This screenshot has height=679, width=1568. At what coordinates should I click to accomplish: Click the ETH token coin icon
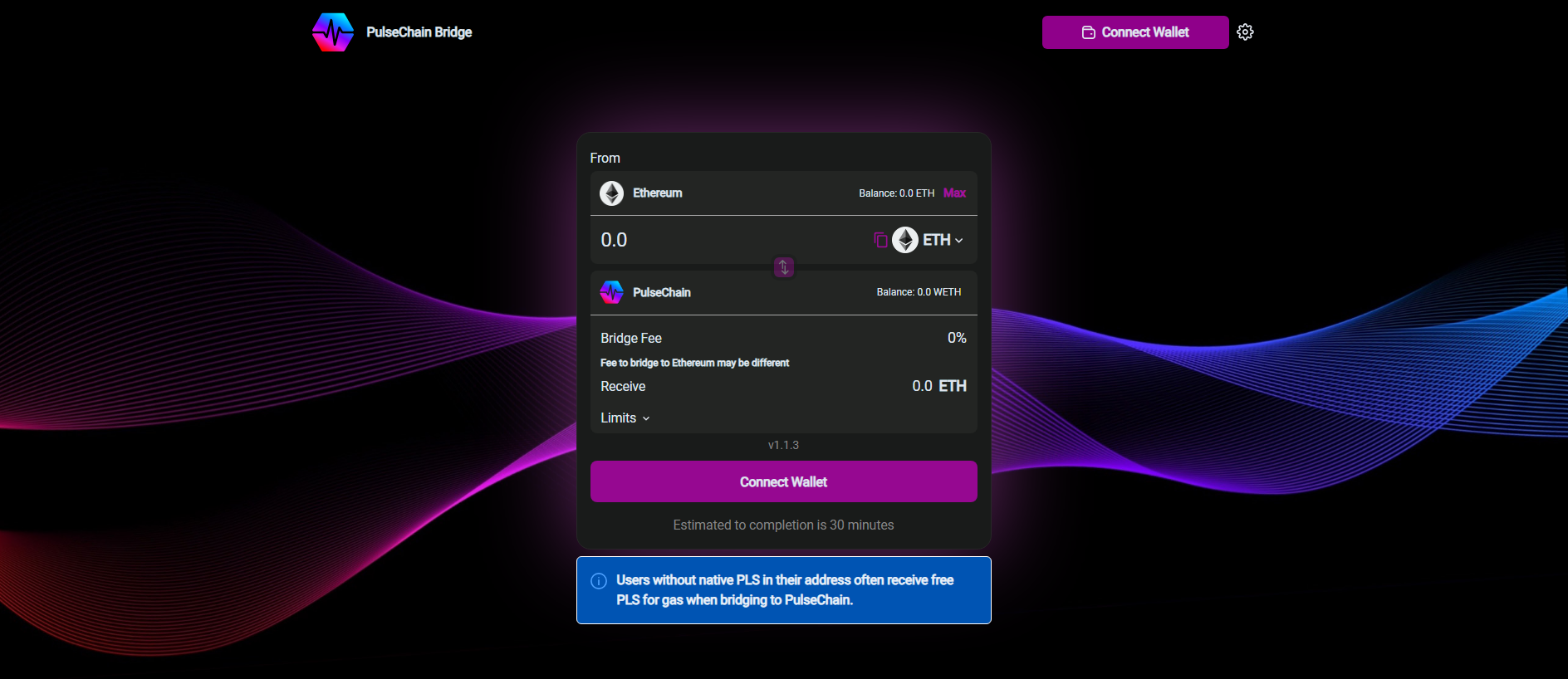(905, 240)
